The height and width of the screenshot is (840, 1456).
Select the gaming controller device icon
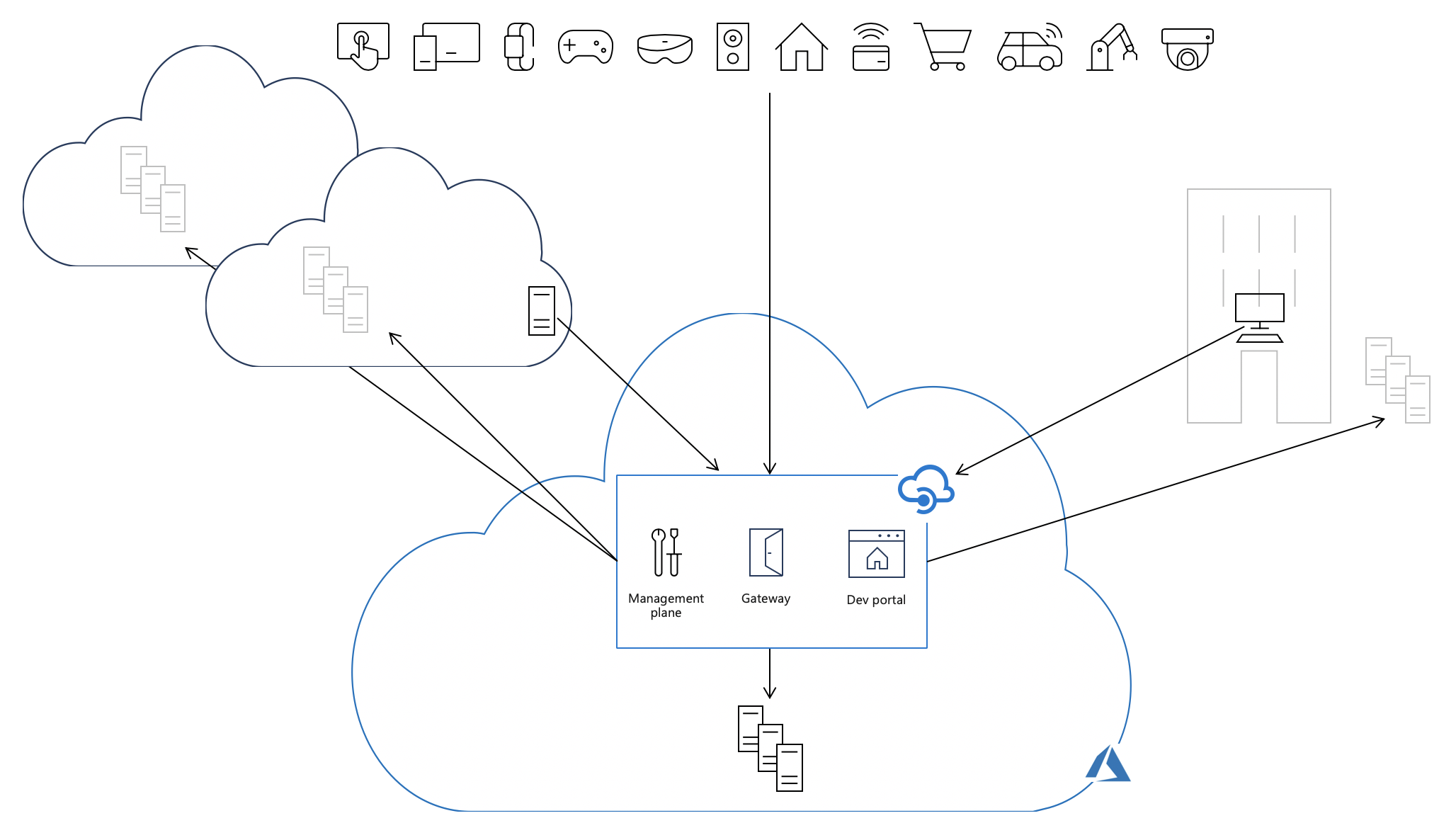(x=585, y=47)
